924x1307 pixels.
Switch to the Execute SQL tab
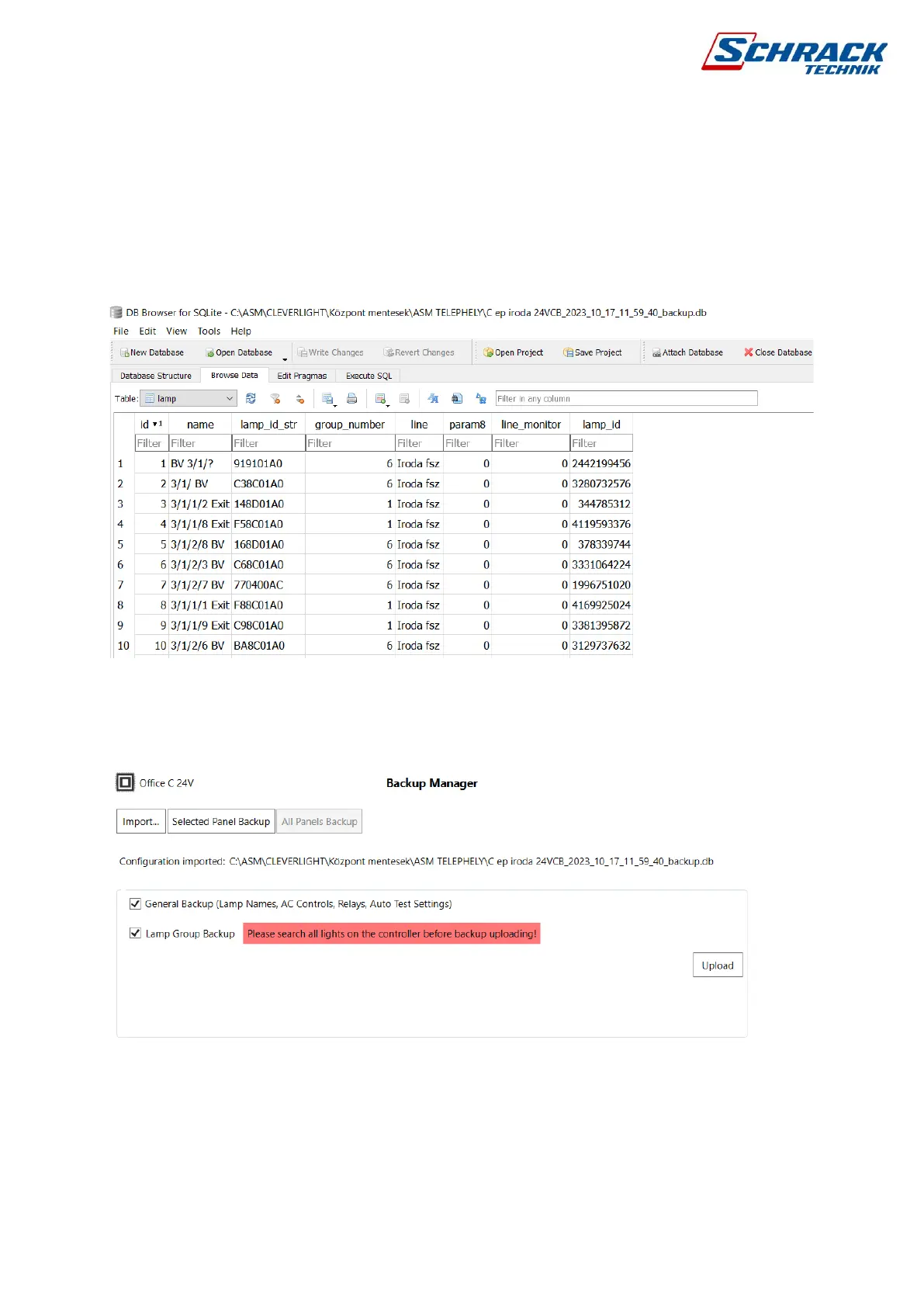tap(369, 376)
